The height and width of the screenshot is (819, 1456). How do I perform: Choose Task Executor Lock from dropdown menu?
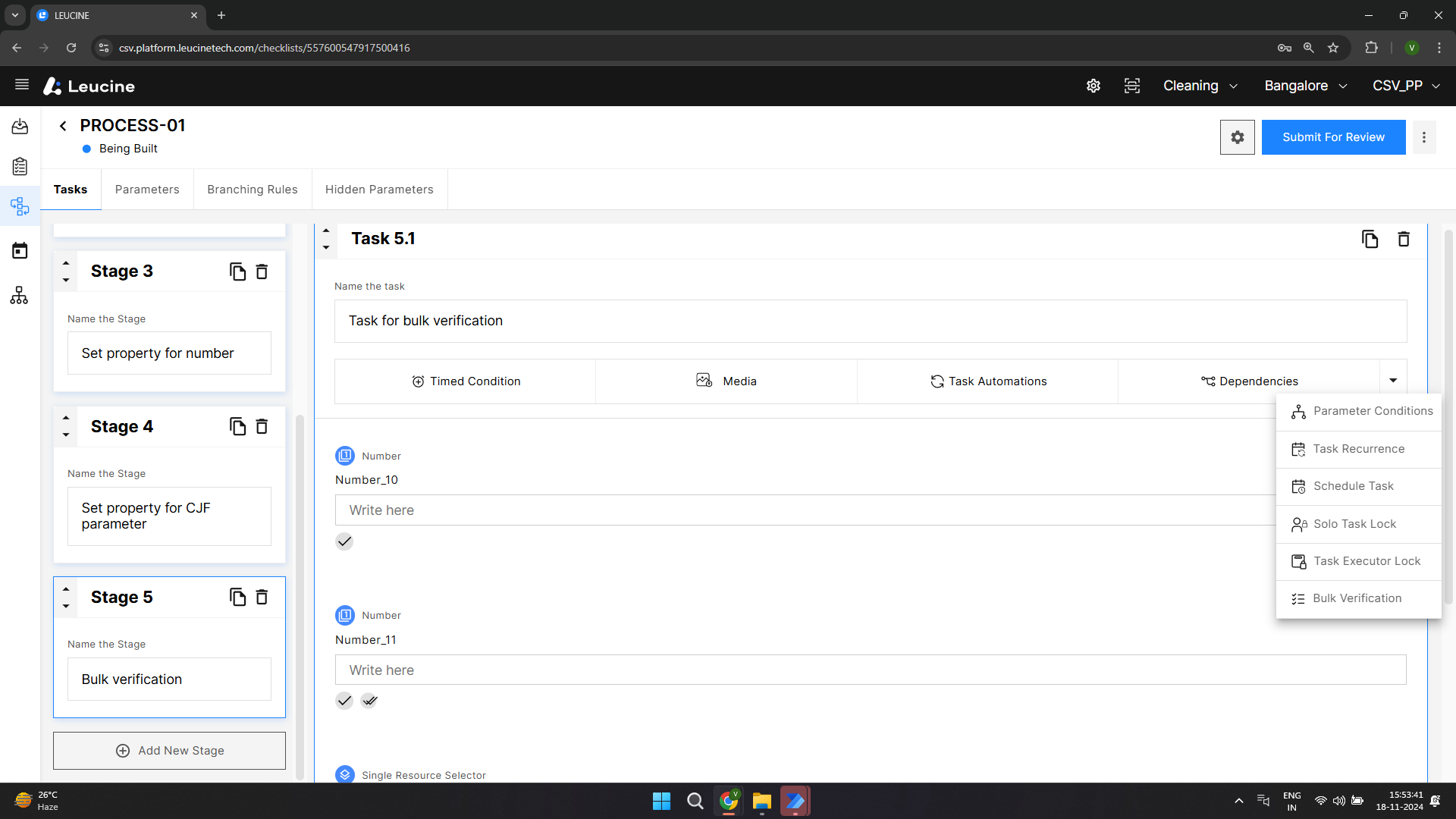click(x=1359, y=561)
